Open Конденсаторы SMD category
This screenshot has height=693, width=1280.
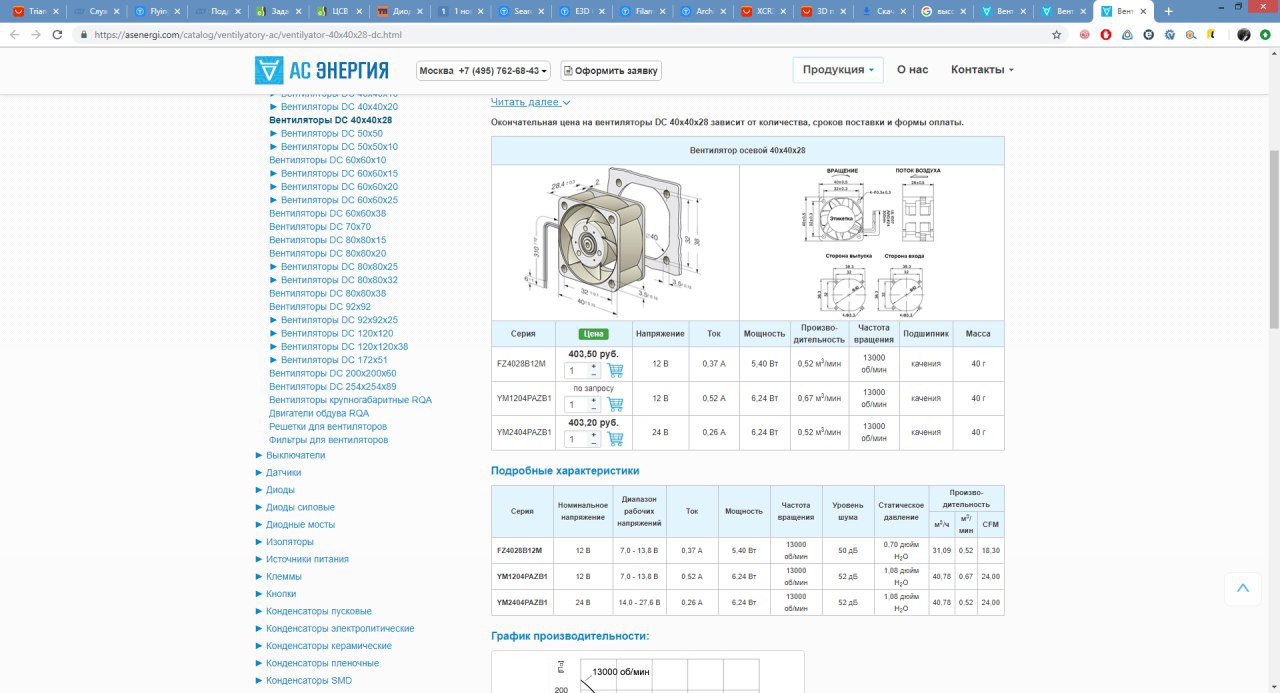pyautogui.click(x=308, y=680)
